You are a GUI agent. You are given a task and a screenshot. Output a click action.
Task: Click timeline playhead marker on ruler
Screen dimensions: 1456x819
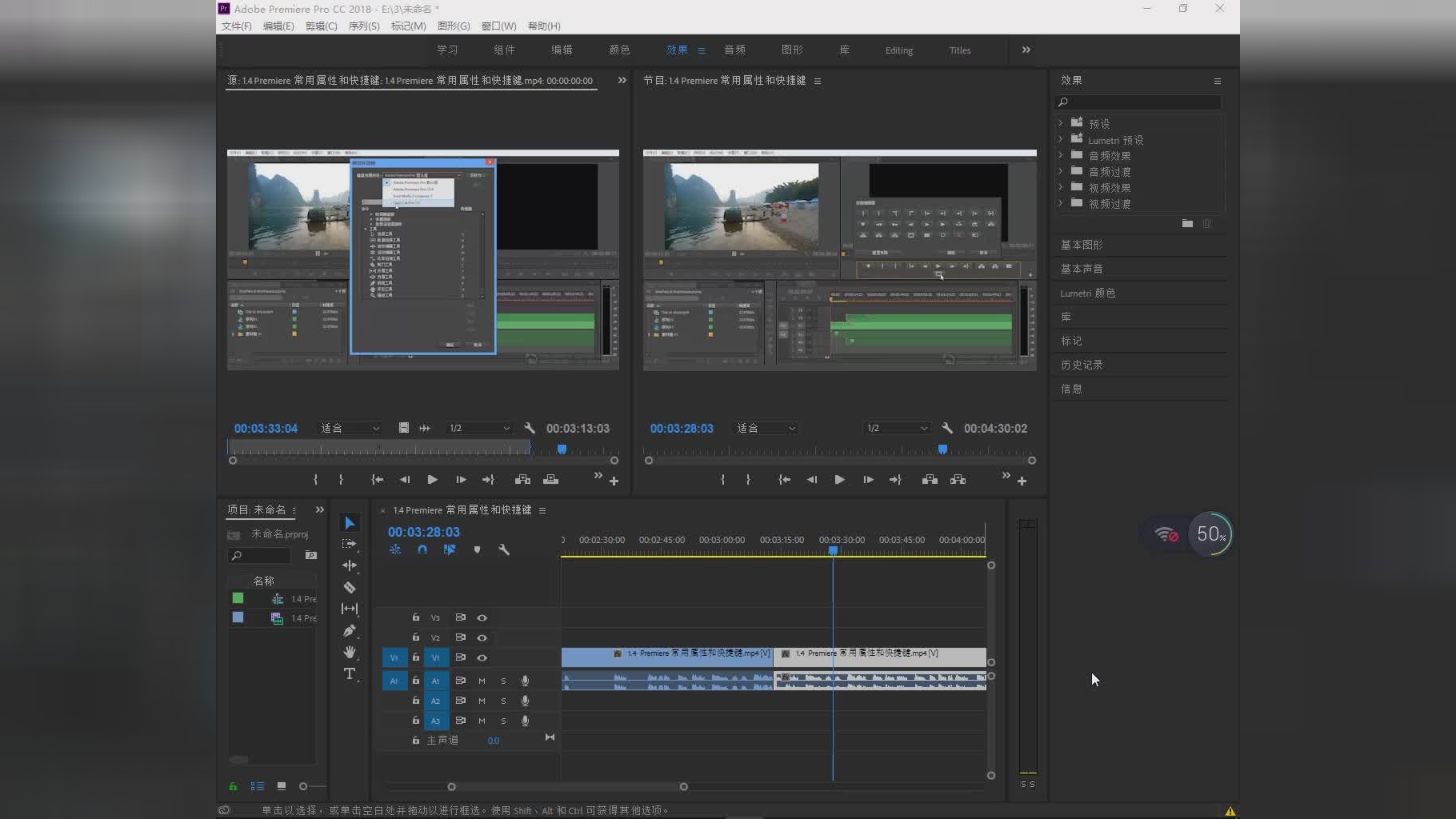click(833, 550)
